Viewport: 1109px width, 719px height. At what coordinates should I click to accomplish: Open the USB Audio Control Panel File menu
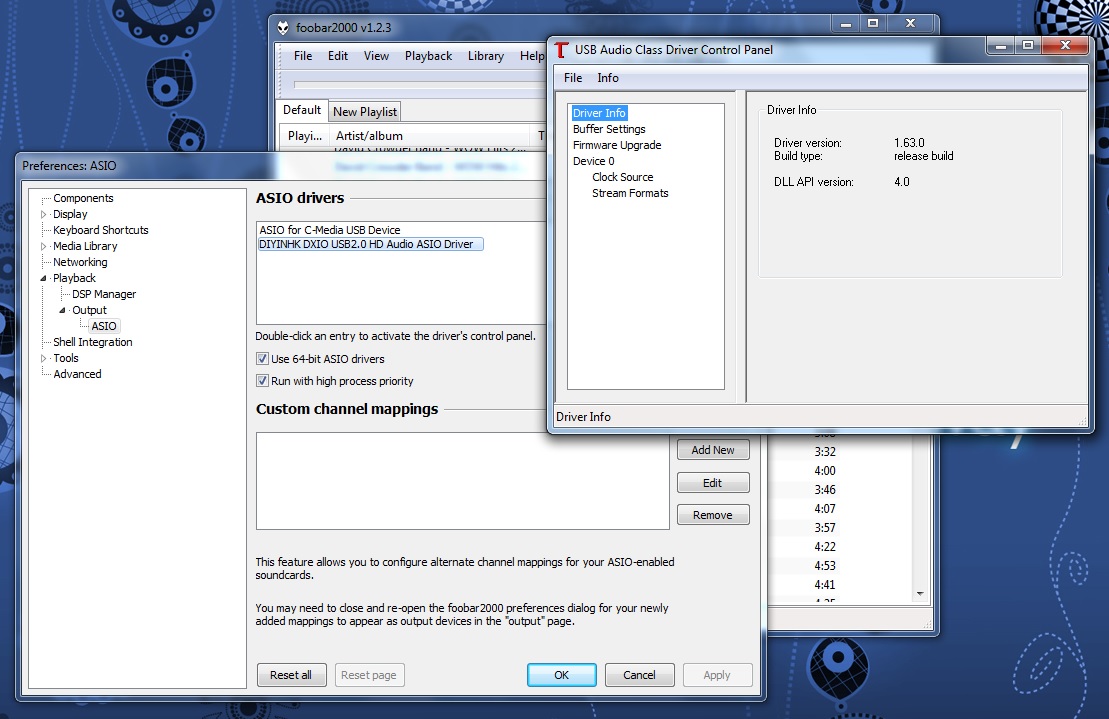click(x=573, y=78)
